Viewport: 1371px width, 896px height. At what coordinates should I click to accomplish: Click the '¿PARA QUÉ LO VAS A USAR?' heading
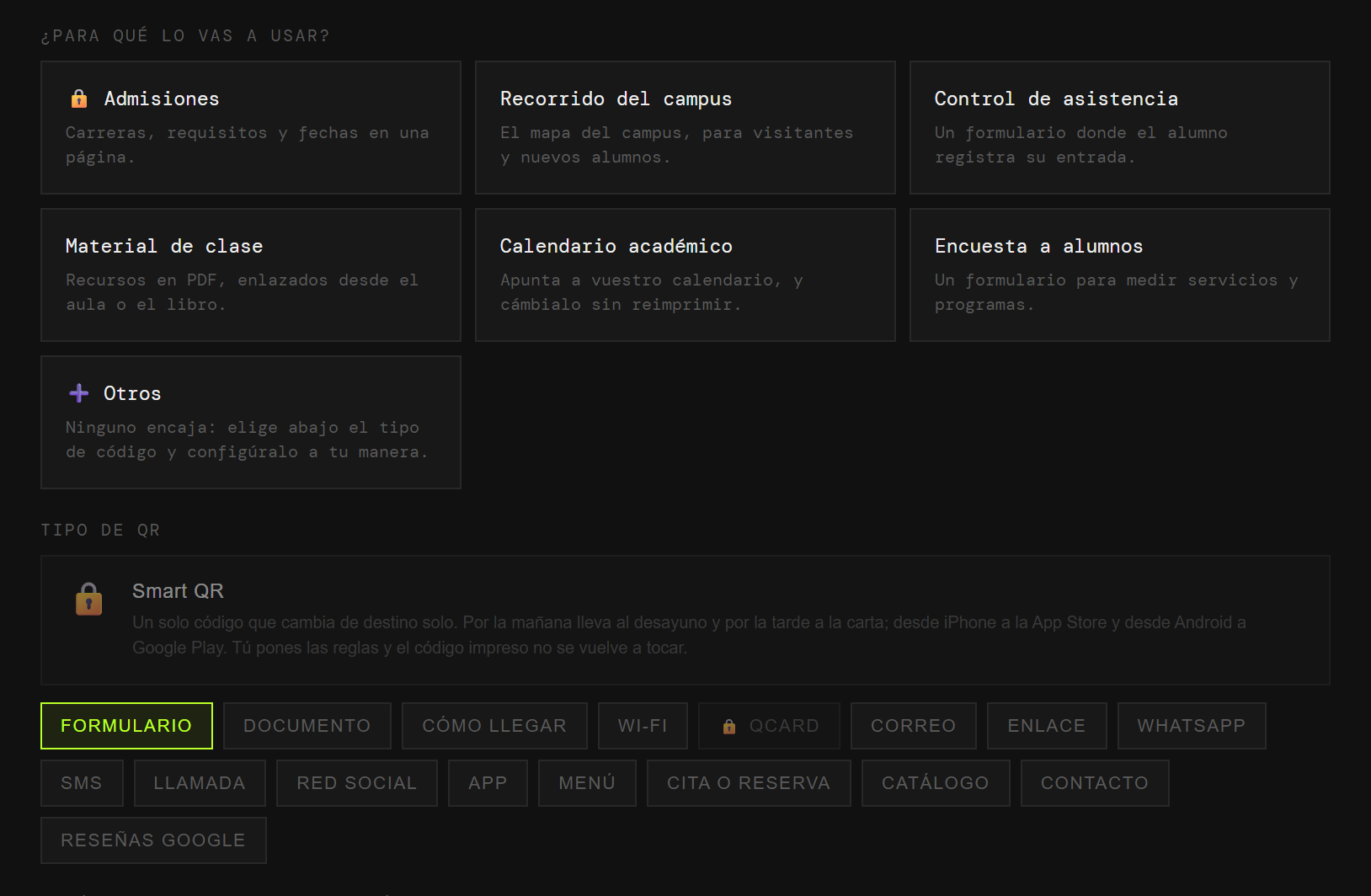185,35
